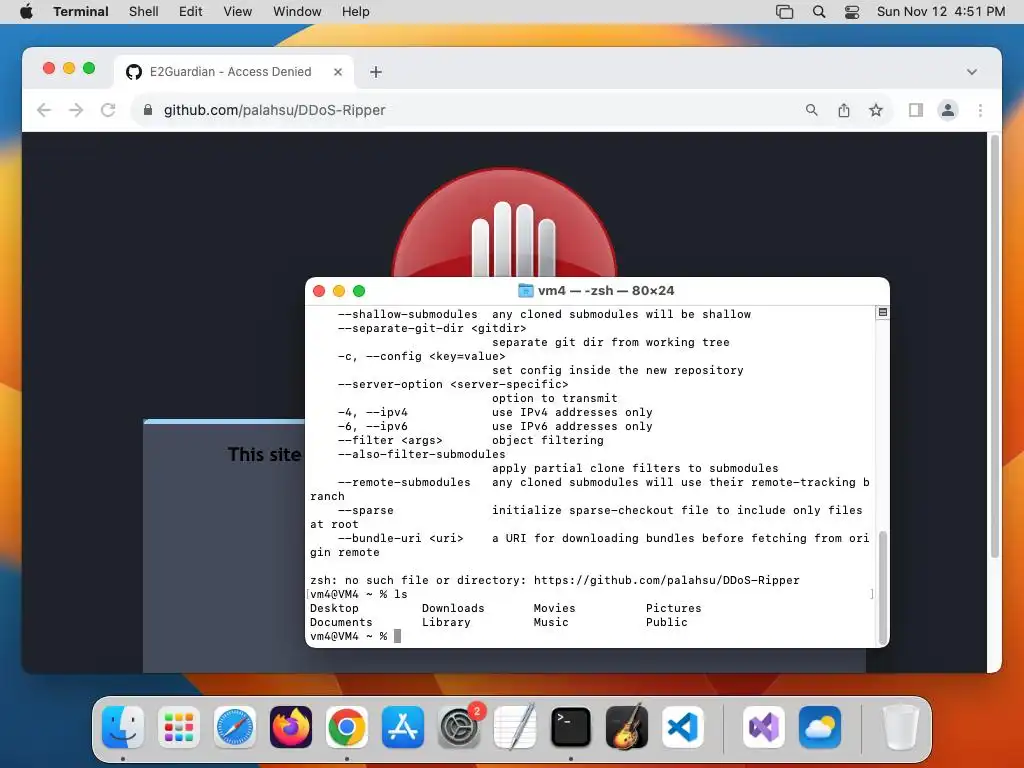Open the Chrome profile avatar
The height and width of the screenshot is (768, 1024).
click(x=948, y=110)
